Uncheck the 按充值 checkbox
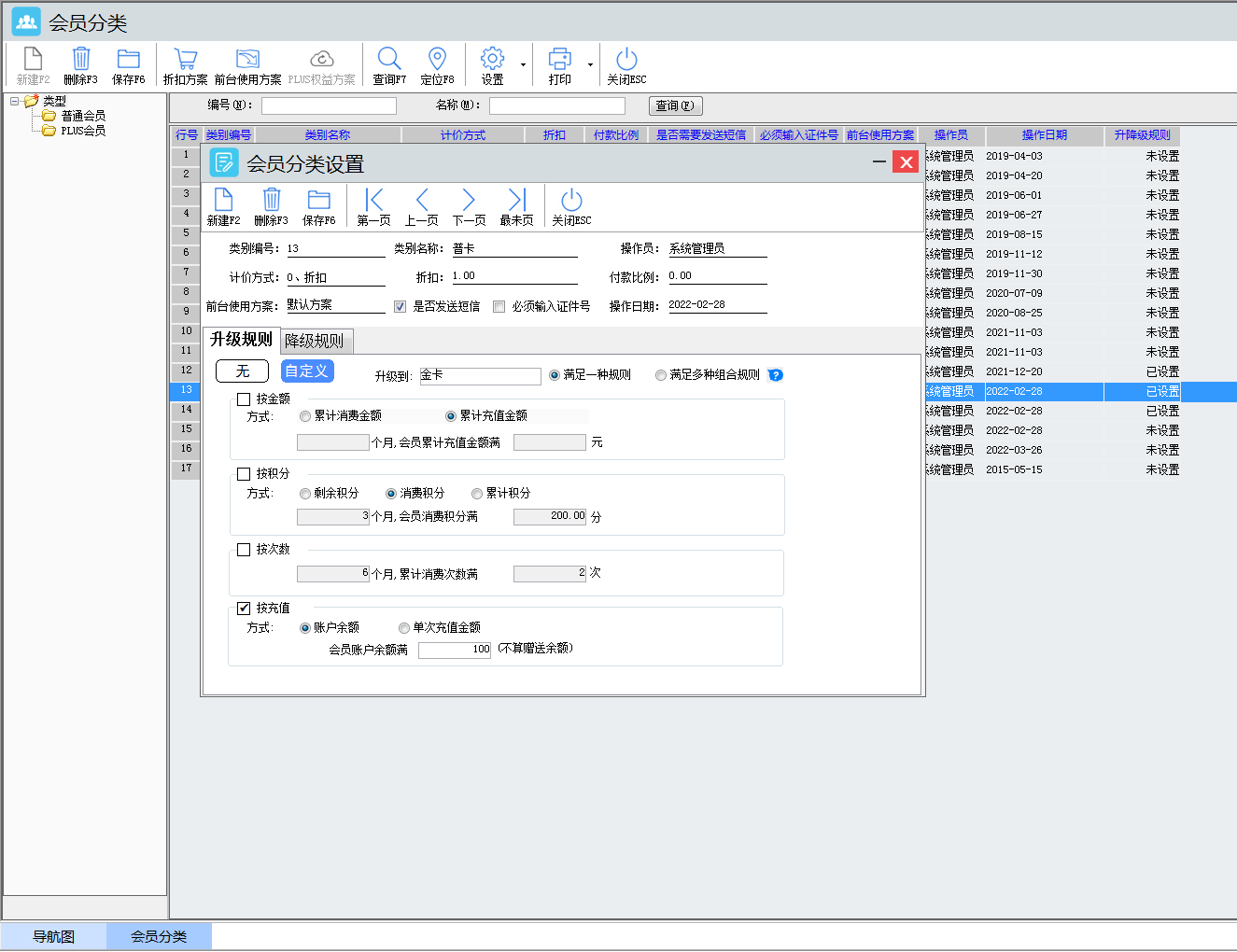Screen dimensions: 1237x952 click(x=244, y=609)
